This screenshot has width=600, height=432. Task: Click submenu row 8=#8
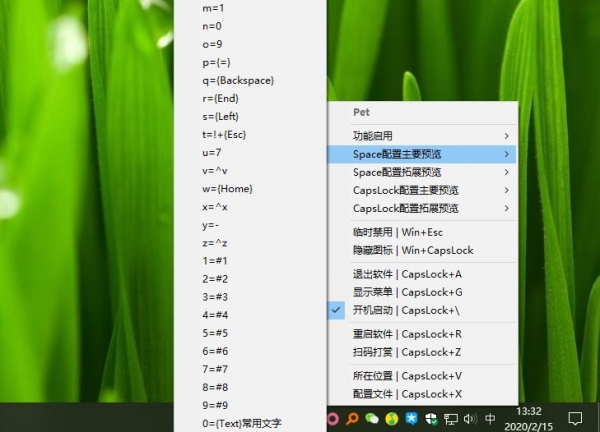250,387
